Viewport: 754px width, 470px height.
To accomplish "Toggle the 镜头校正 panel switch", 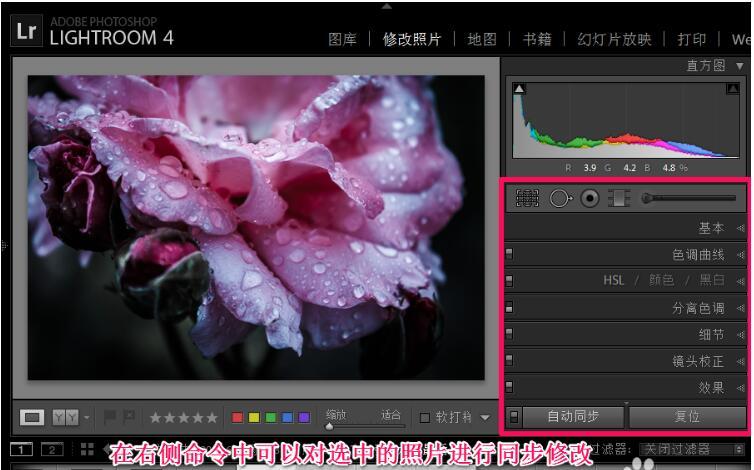I will 509,360.
